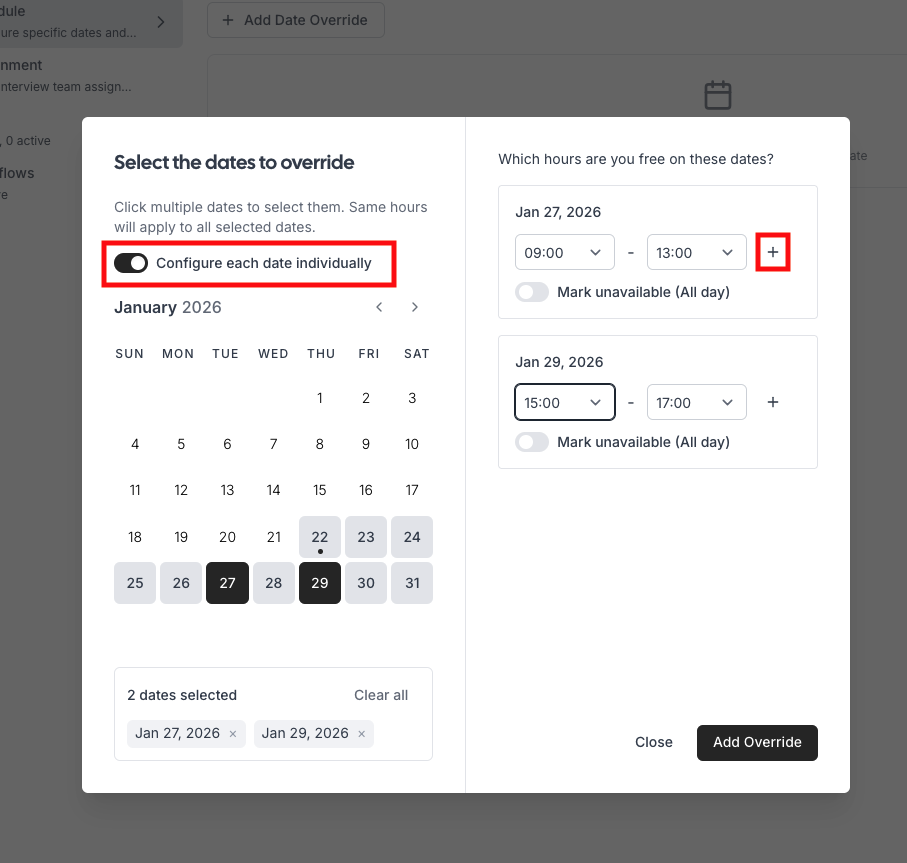
Task: Open the 09:00 start time dropdown
Action: [565, 253]
